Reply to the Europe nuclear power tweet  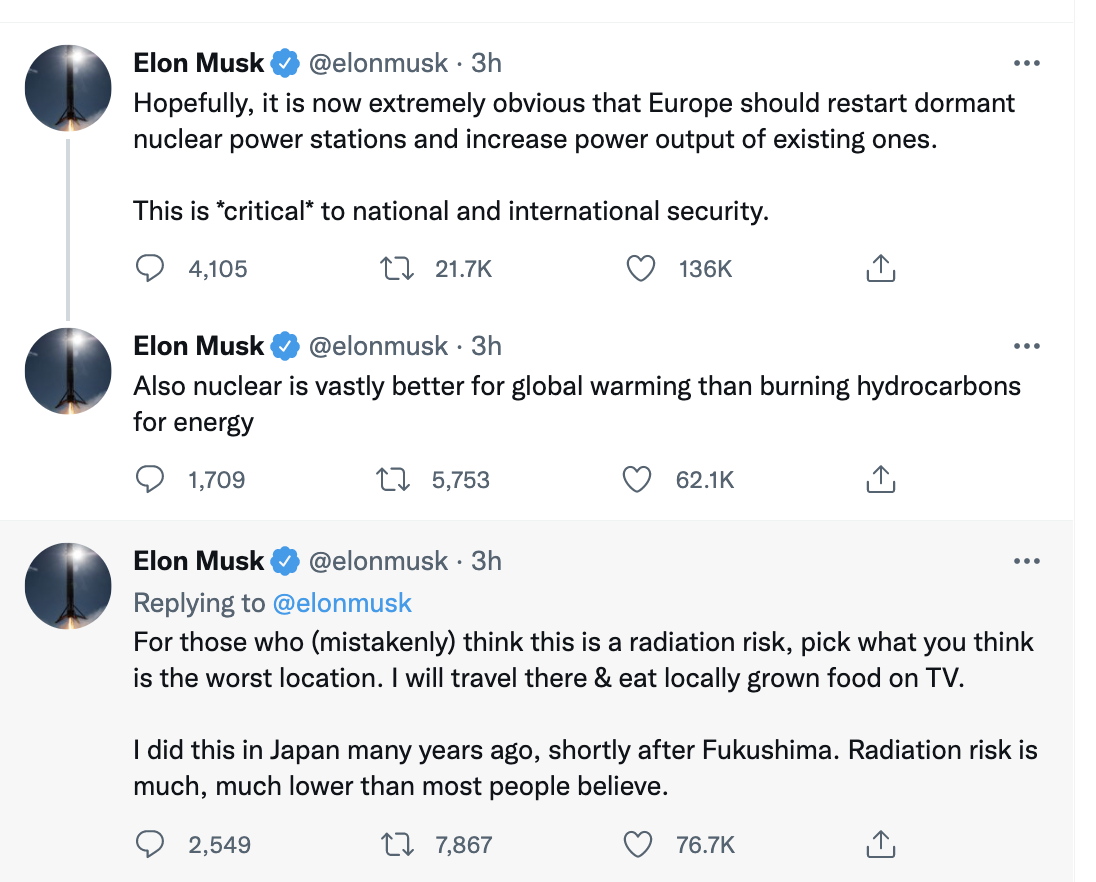149,268
